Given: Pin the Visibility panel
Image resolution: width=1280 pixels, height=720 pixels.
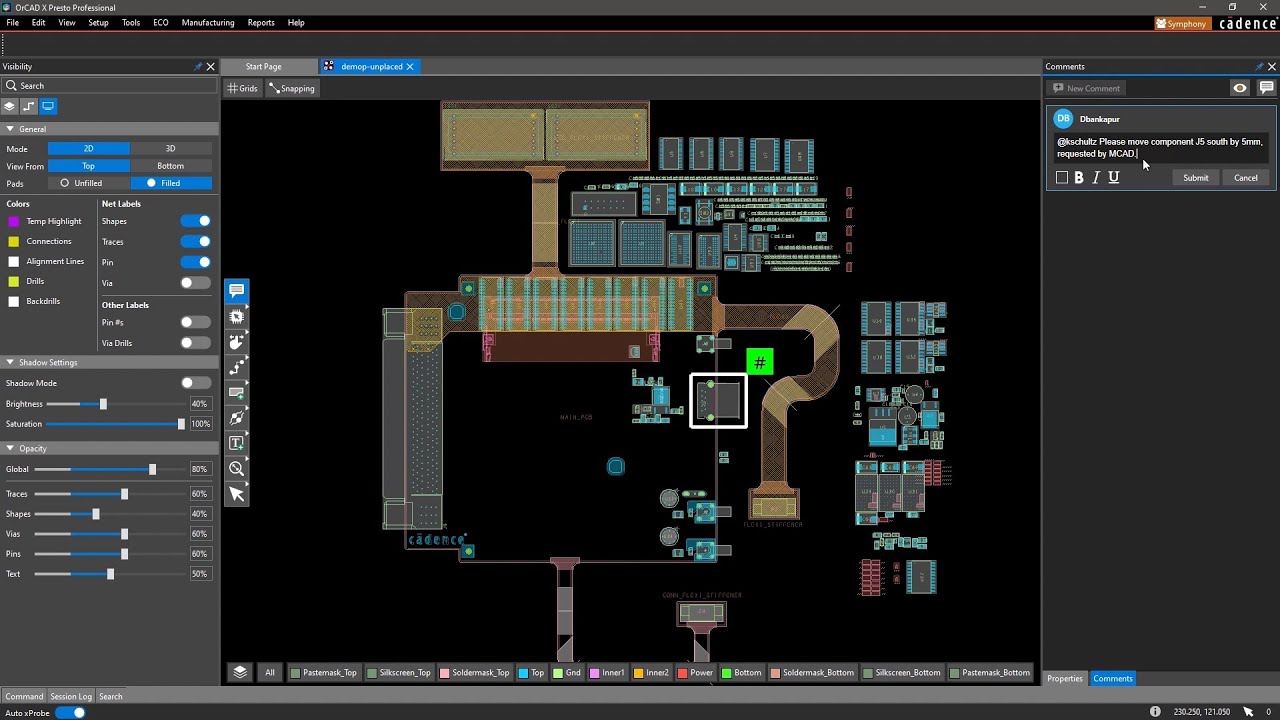Looking at the screenshot, I should pyautogui.click(x=197, y=67).
